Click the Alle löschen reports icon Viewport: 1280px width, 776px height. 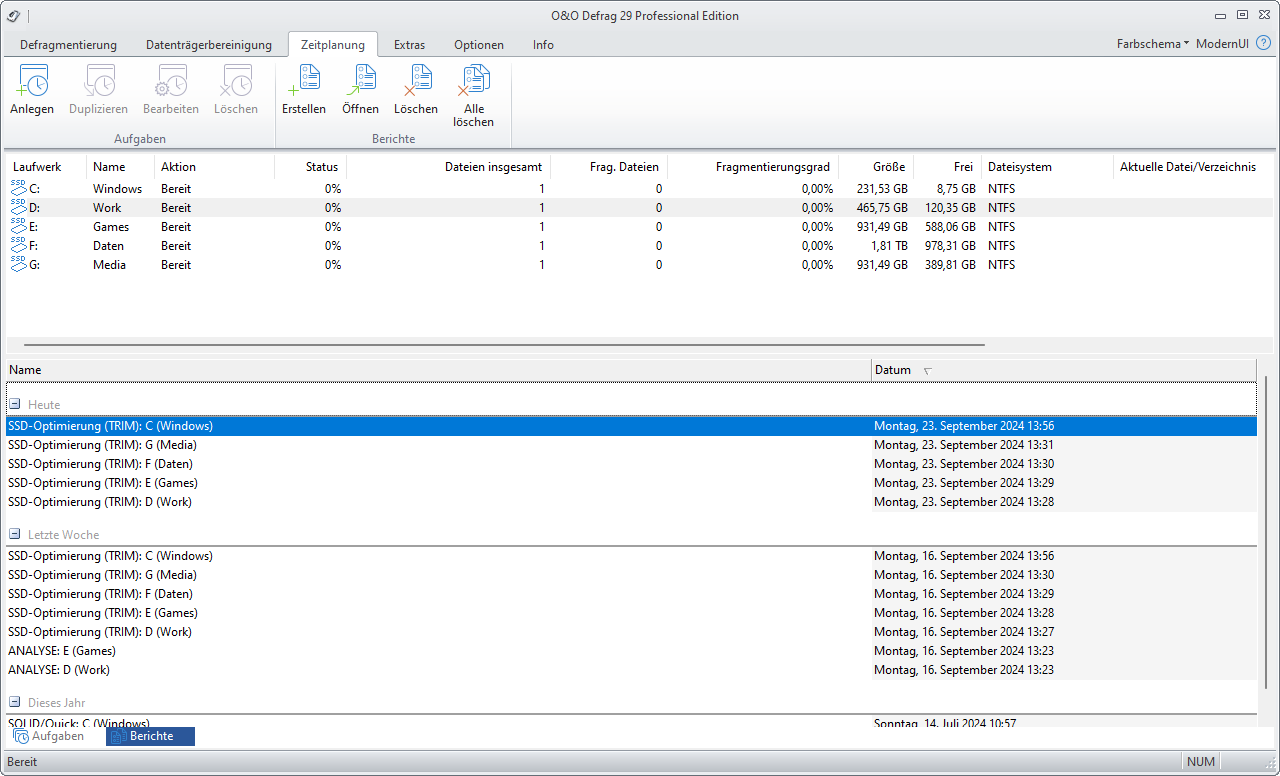pos(474,80)
